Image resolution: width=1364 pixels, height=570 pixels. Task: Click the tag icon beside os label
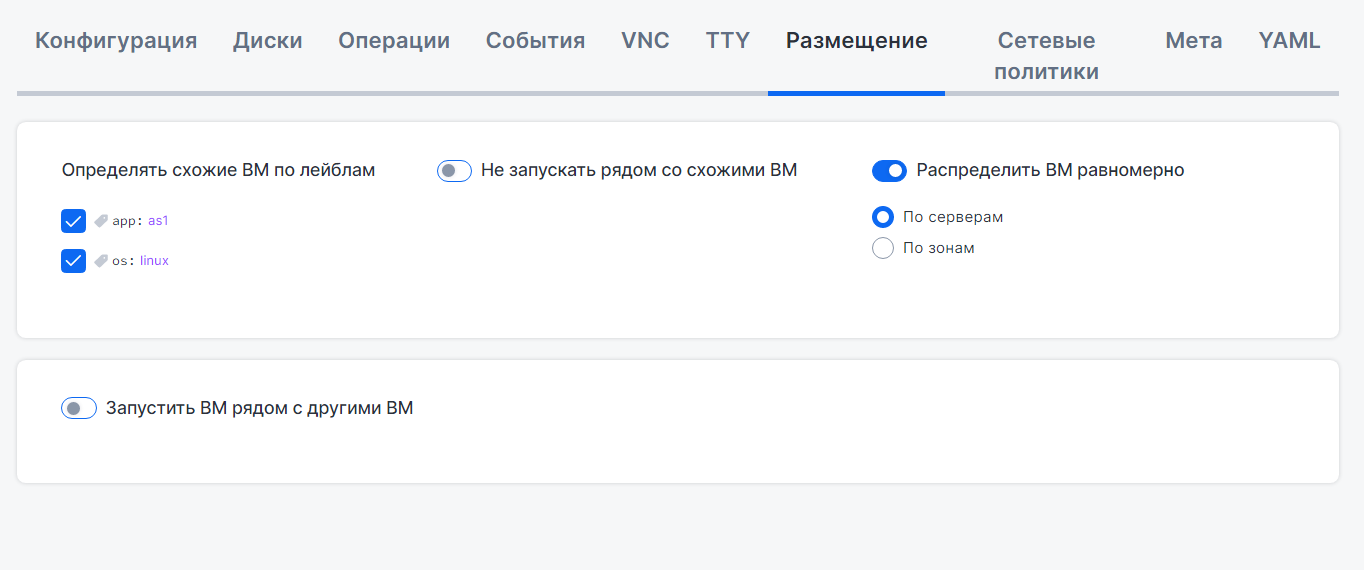click(101, 261)
